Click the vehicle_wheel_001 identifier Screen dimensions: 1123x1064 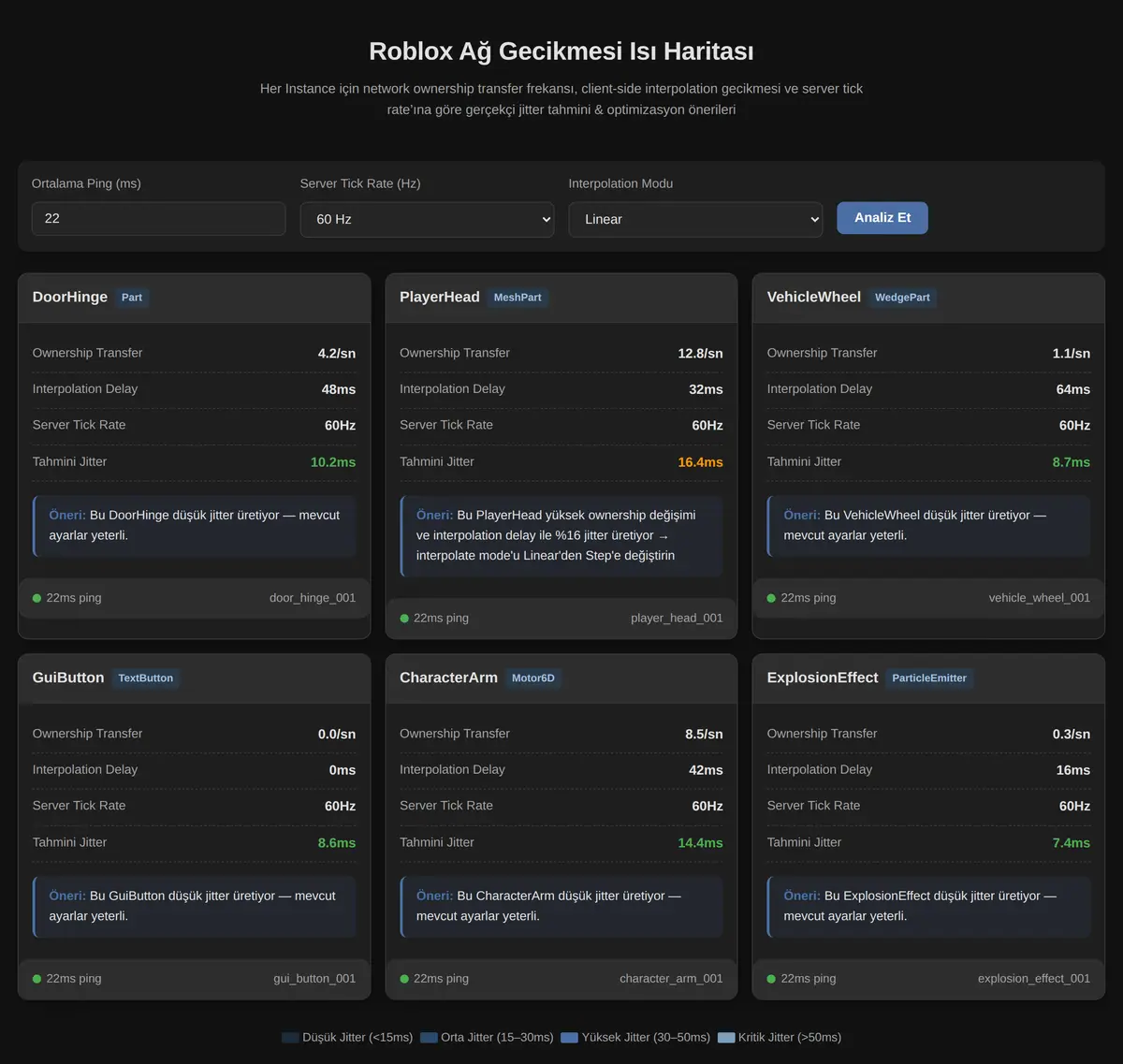pos(1040,598)
